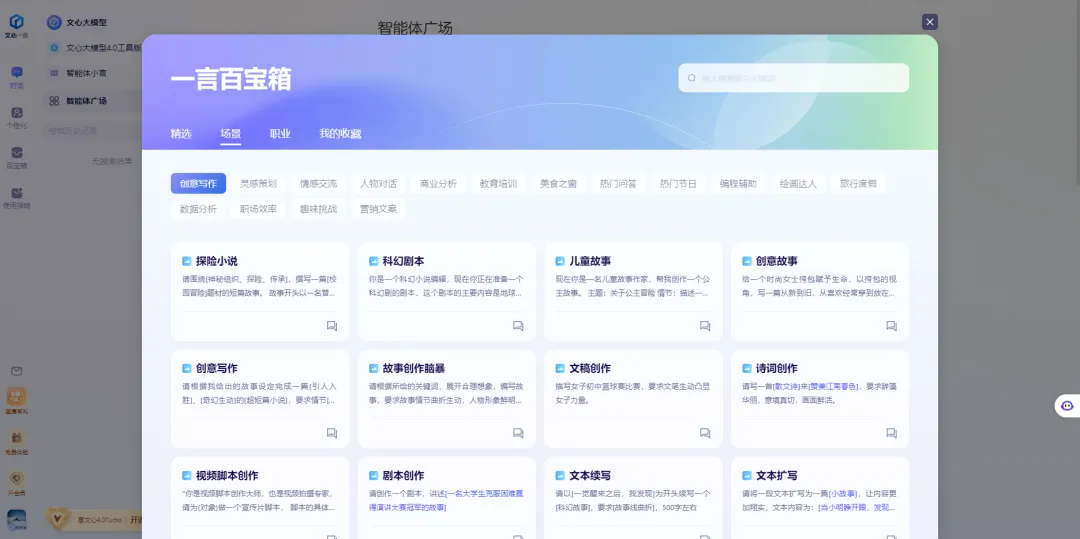Image resolution: width=1080 pixels, height=539 pixels.
Task: Select the 趣味挑战 category chip
Action: 318,209
